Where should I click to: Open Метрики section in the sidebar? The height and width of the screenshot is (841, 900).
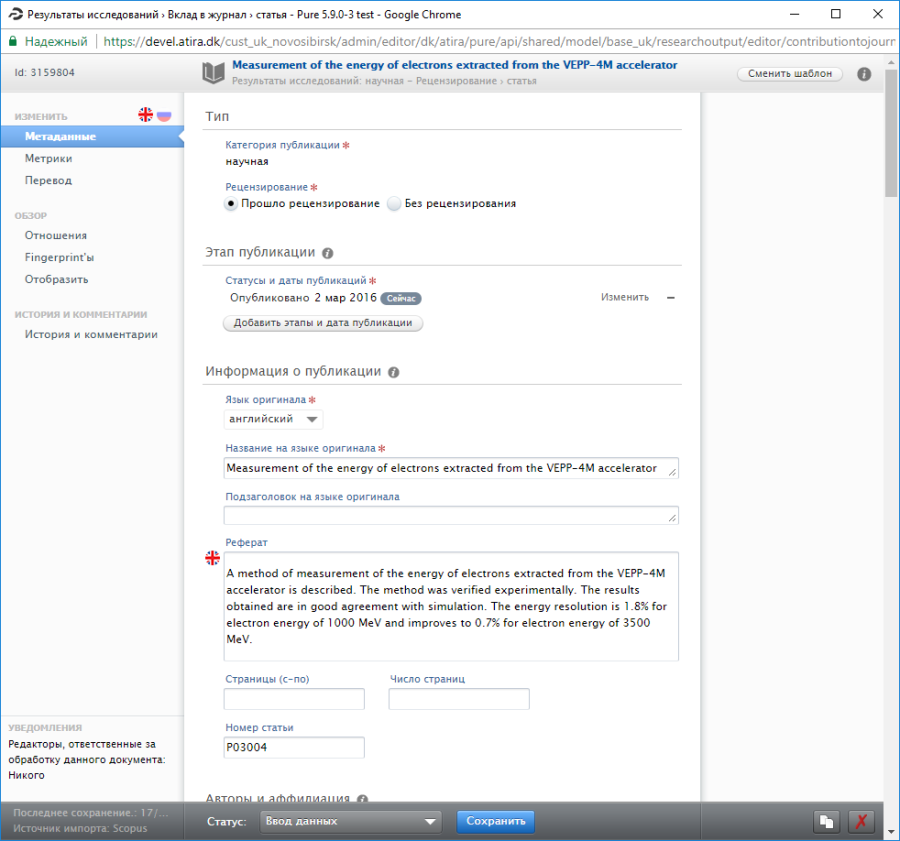click(48, 158)
